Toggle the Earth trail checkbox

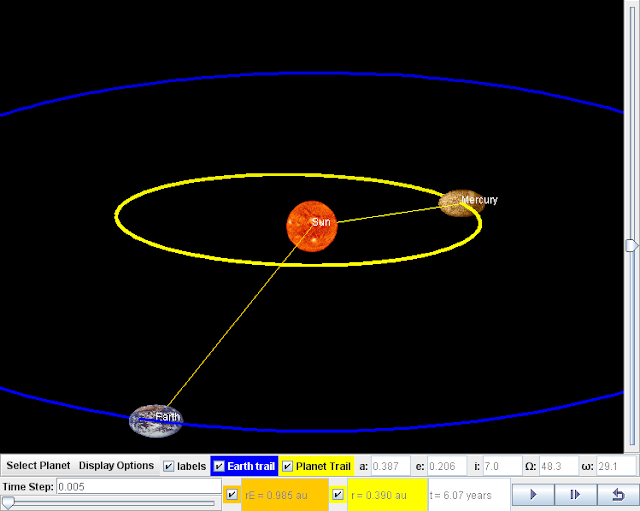219,466
